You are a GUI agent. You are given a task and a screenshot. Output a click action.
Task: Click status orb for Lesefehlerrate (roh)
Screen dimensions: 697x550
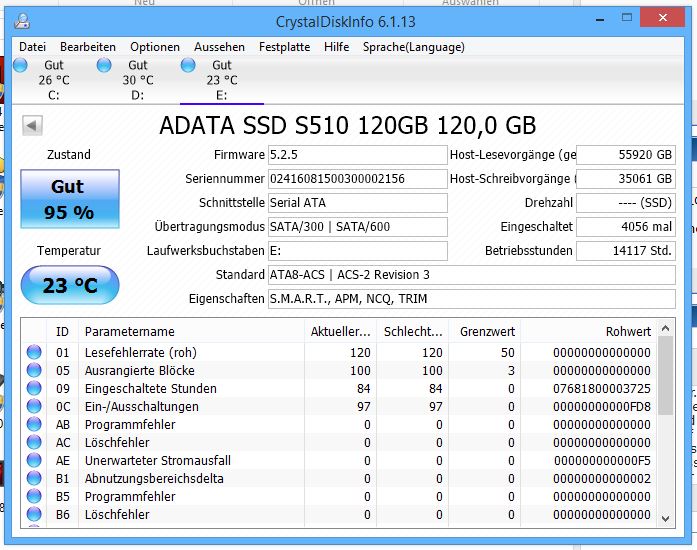pyautogui.click(x=34, y=352)
